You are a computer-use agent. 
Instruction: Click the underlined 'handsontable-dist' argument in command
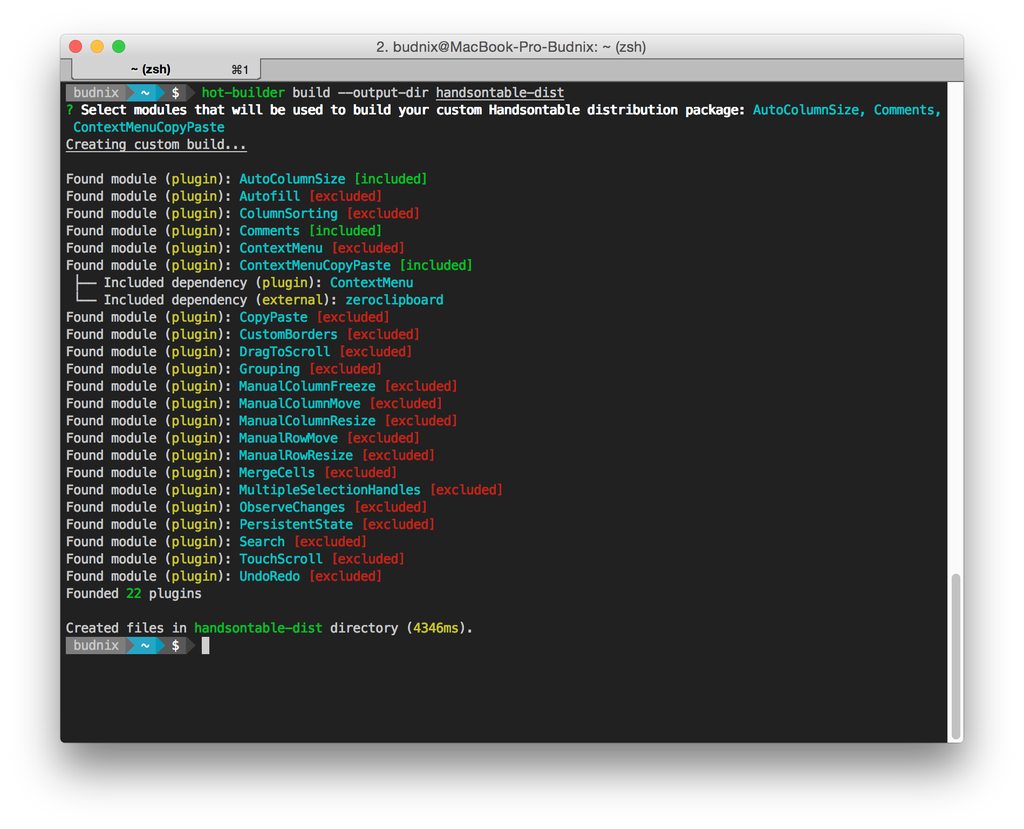500,93
